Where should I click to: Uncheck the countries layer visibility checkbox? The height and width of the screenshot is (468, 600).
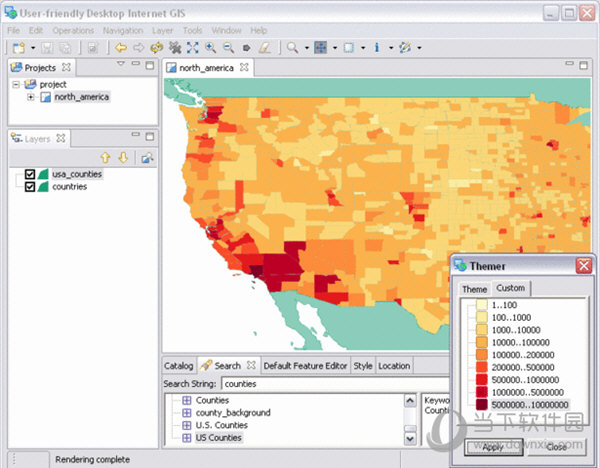[x=30, y=187]
